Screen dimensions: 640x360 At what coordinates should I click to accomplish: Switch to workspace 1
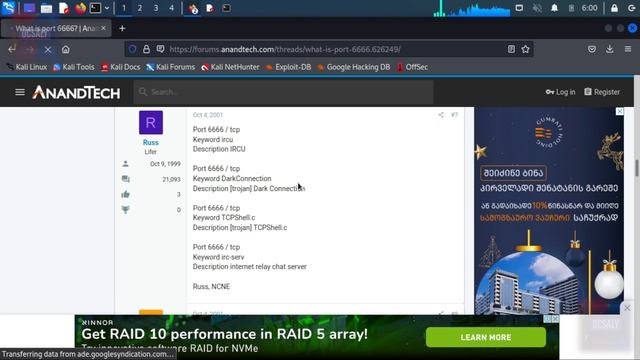[x=124, y=8]
